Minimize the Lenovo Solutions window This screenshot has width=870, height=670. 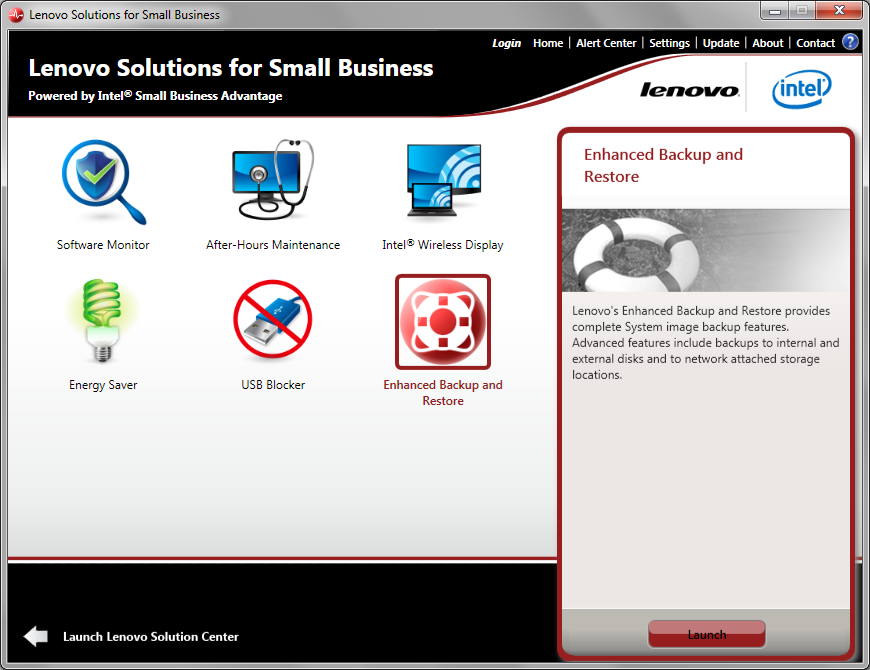pyautogui.click(x=775, y=11)
